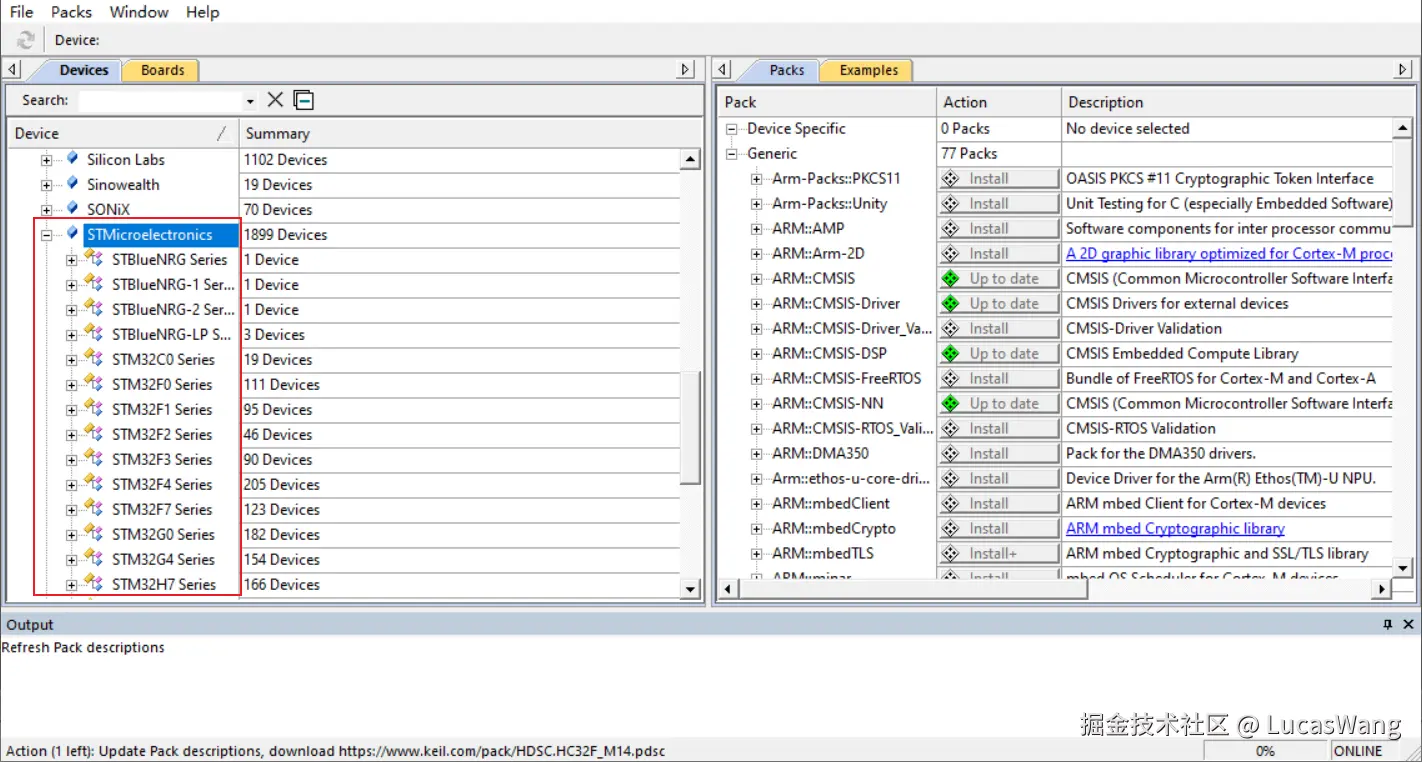Click the Sinowealth vendor icon
Screen dimensions: 1422x762
(x=72, y=184)
